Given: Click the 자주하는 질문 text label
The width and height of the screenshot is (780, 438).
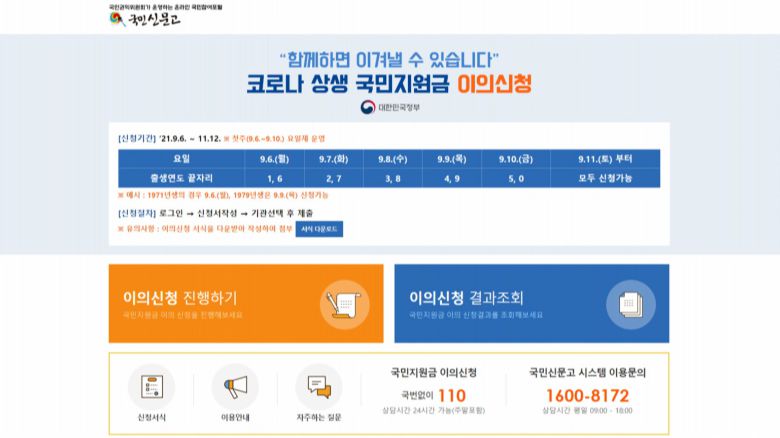Looking at the screenshot, I should (x=318, y=416).
